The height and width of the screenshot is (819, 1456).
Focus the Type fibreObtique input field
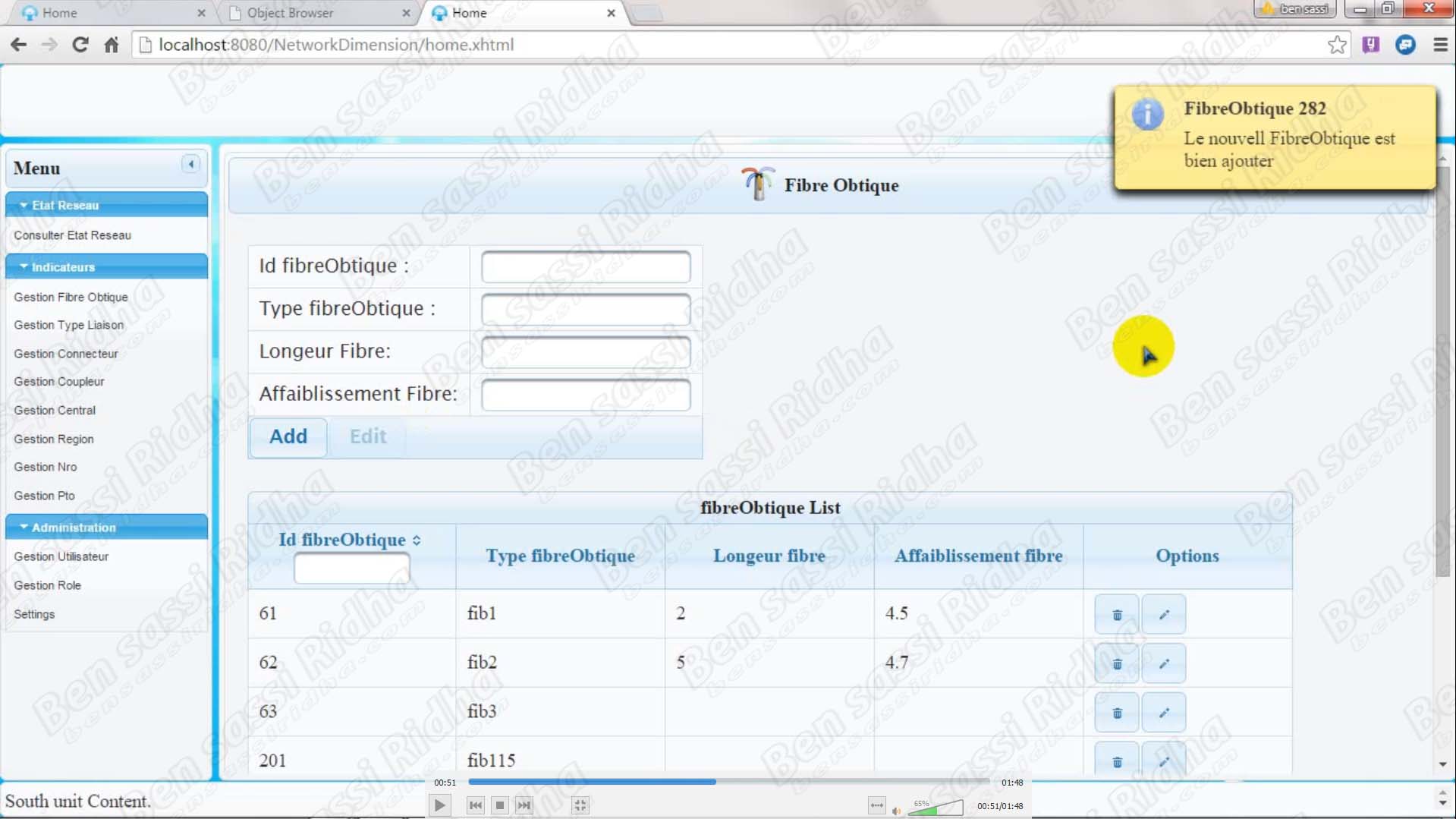click(x=585, y=309)
